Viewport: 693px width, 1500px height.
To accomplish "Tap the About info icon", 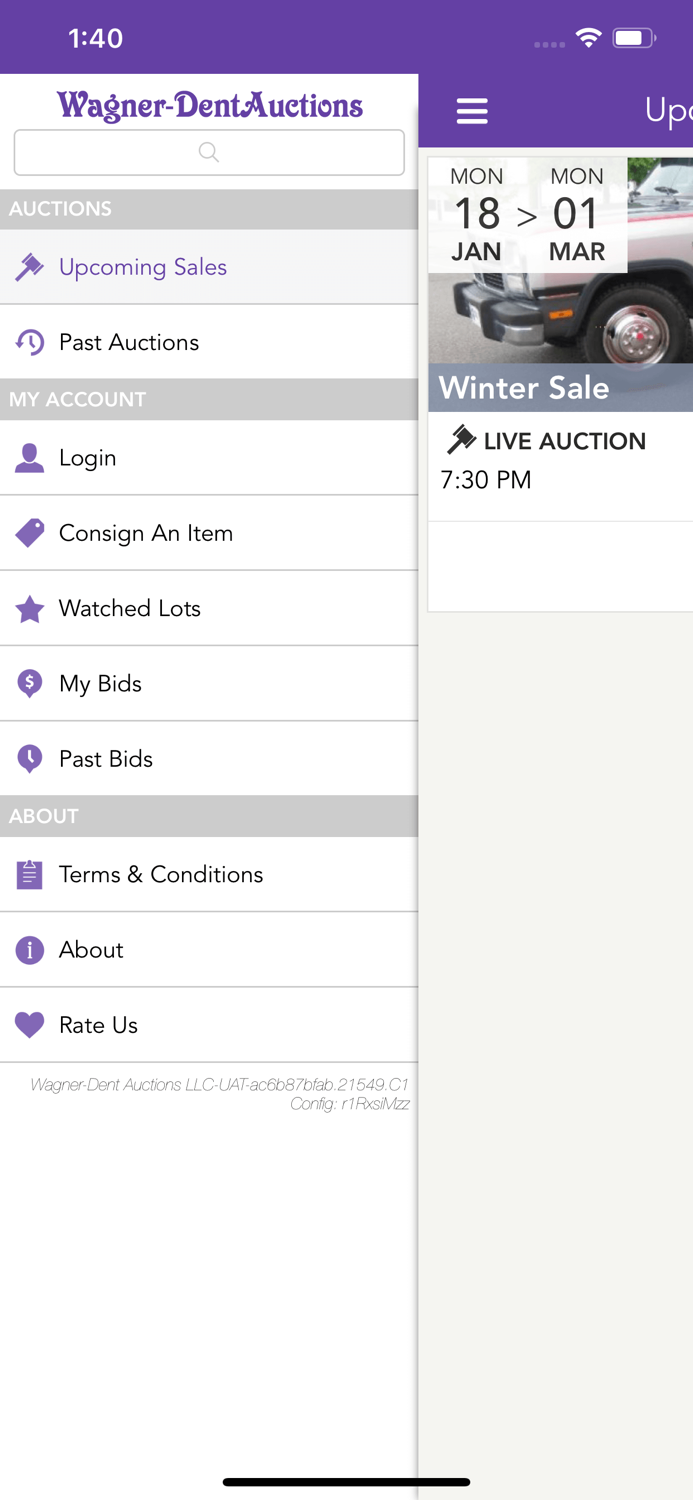I will pos(30,950).
